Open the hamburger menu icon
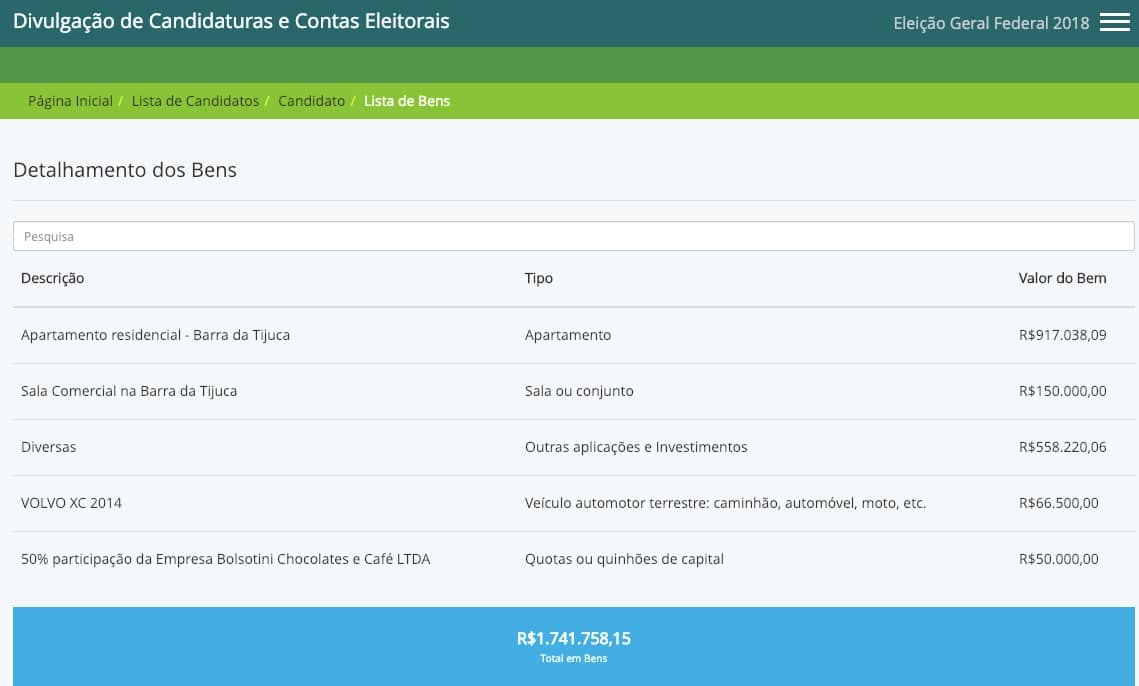The width and height of the screenshot is (1139, 686). tap(1114, 22)
